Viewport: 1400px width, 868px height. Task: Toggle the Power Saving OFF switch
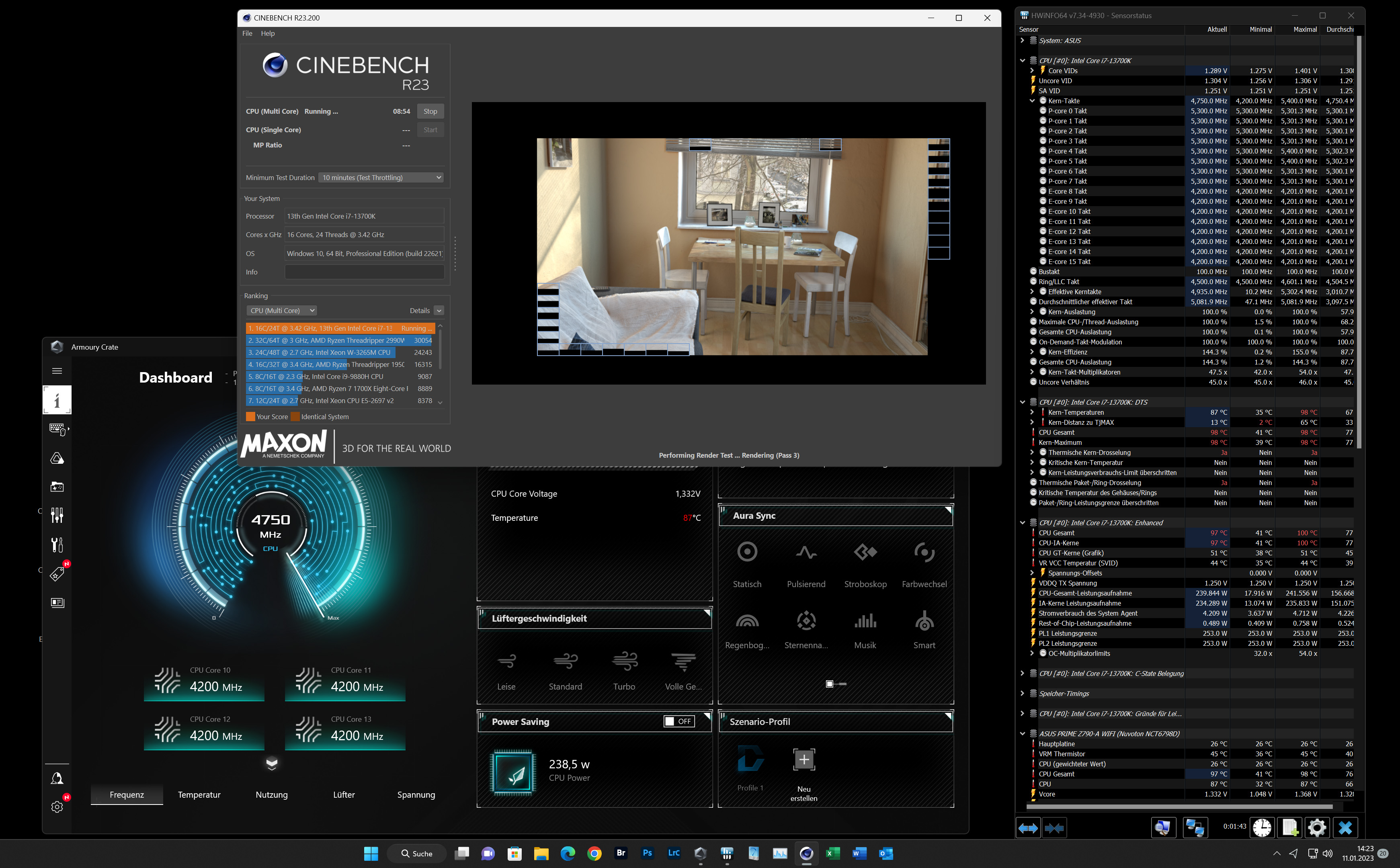(x=679, y=722)
